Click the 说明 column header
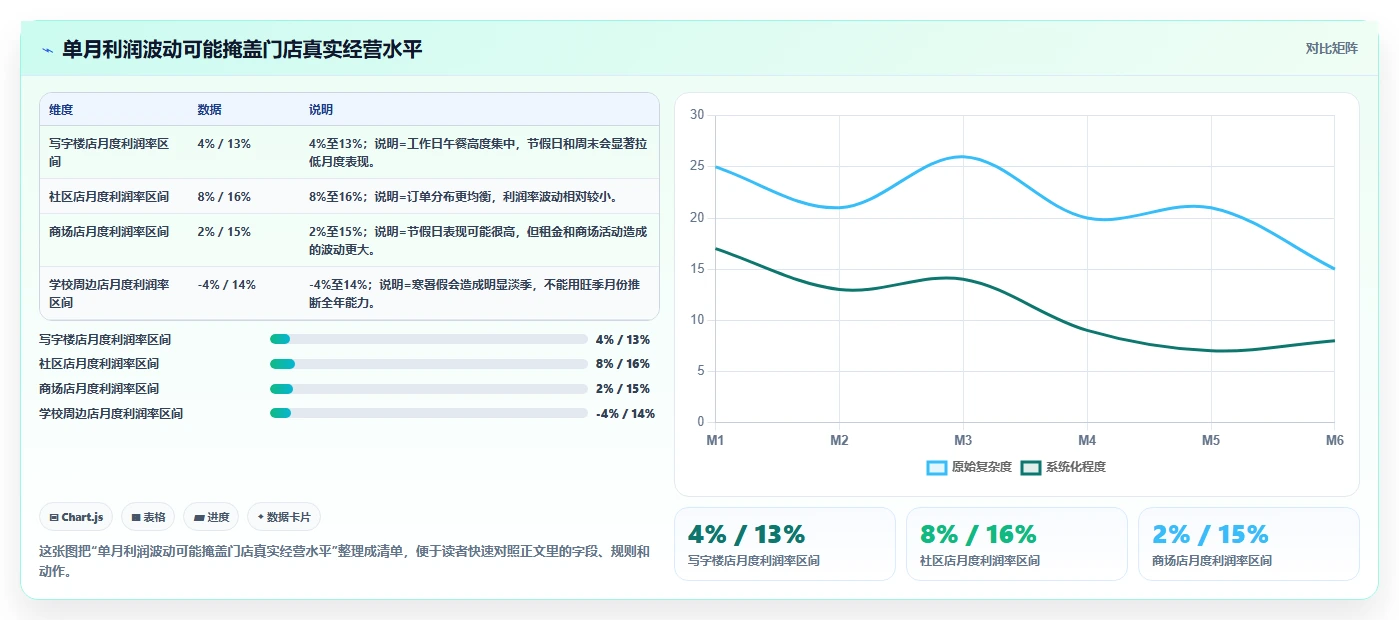Screen dimensions: 1399x620 [321, 110]
